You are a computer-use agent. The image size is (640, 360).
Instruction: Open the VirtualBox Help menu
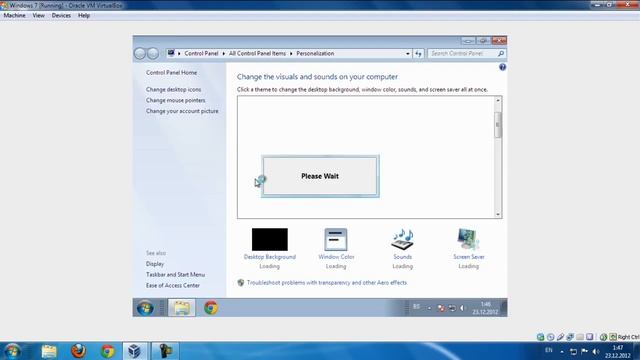point(84,16)
